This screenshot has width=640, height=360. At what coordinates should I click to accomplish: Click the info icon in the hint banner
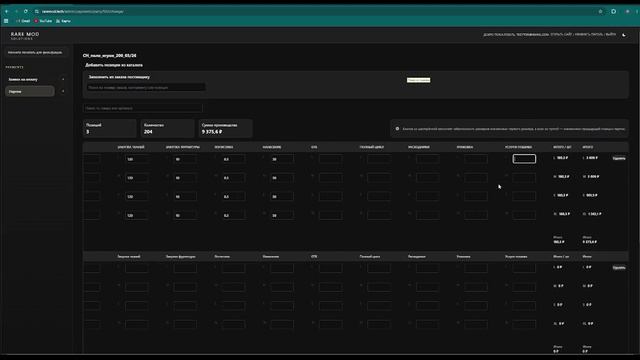click(397, 129)
